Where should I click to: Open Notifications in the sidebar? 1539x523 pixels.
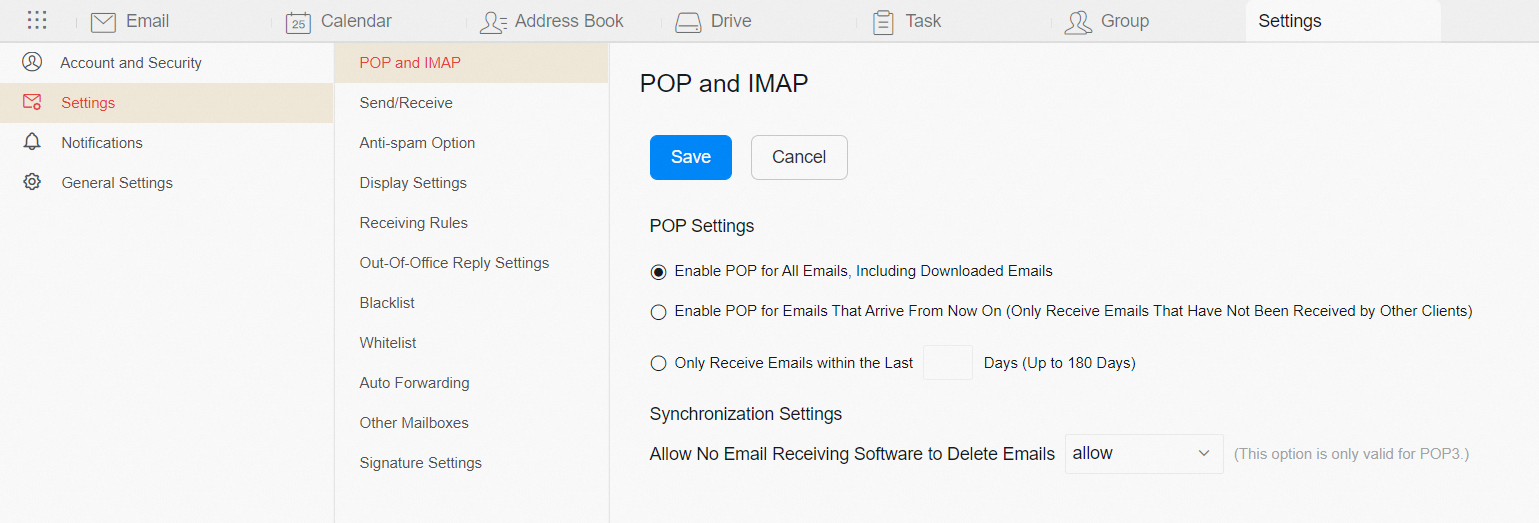tap(166, 142)
